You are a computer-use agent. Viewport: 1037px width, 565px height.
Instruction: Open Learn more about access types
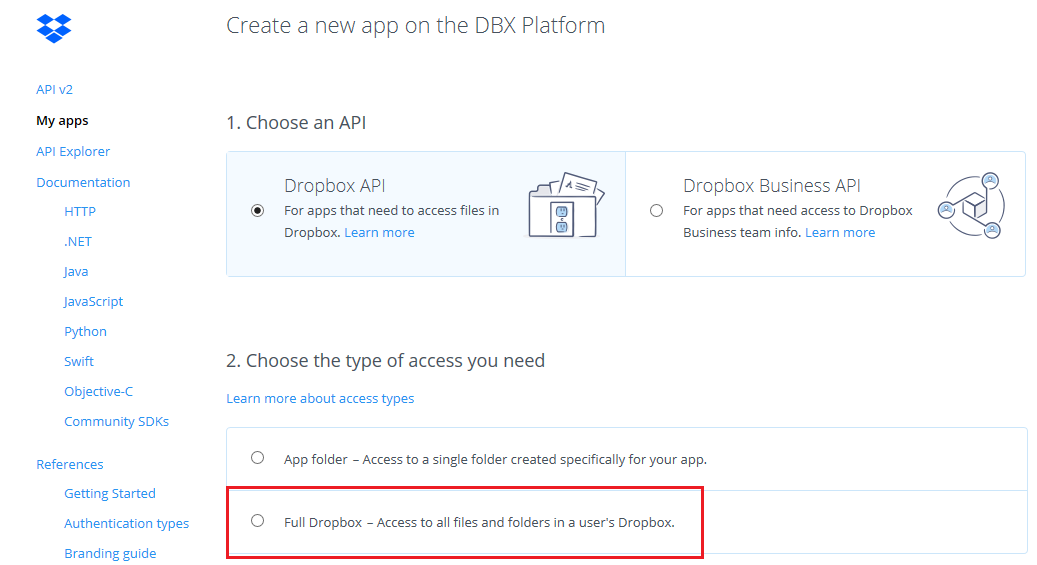(x=320, y=398)
